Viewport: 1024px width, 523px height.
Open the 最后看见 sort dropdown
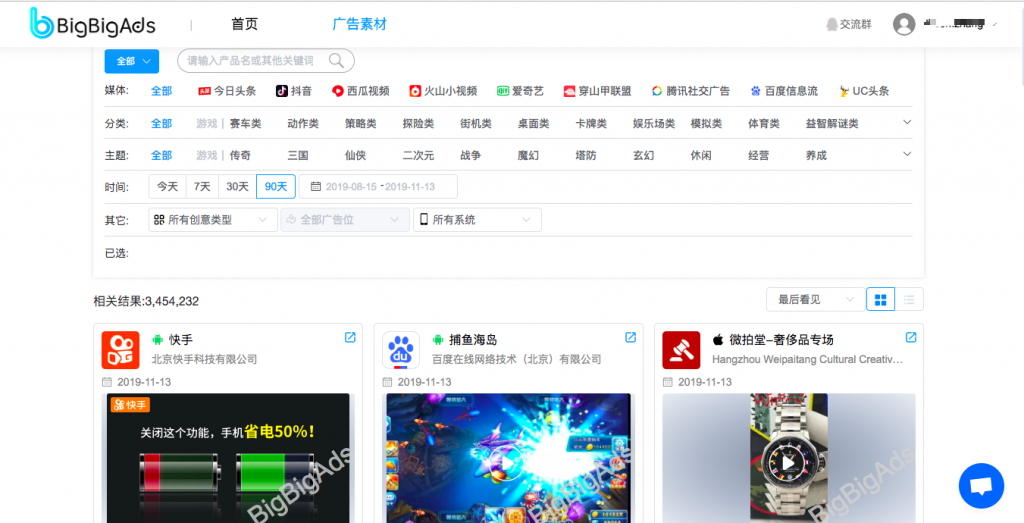(815, 300)
